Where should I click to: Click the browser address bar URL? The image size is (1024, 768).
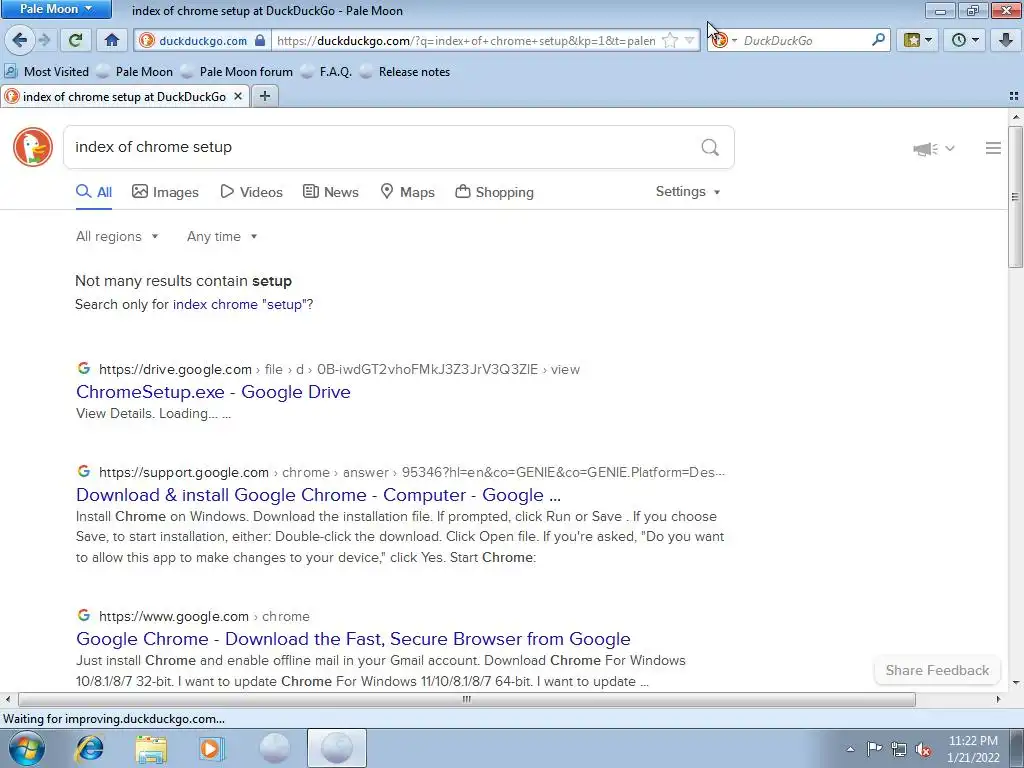[x=466, y=40]
